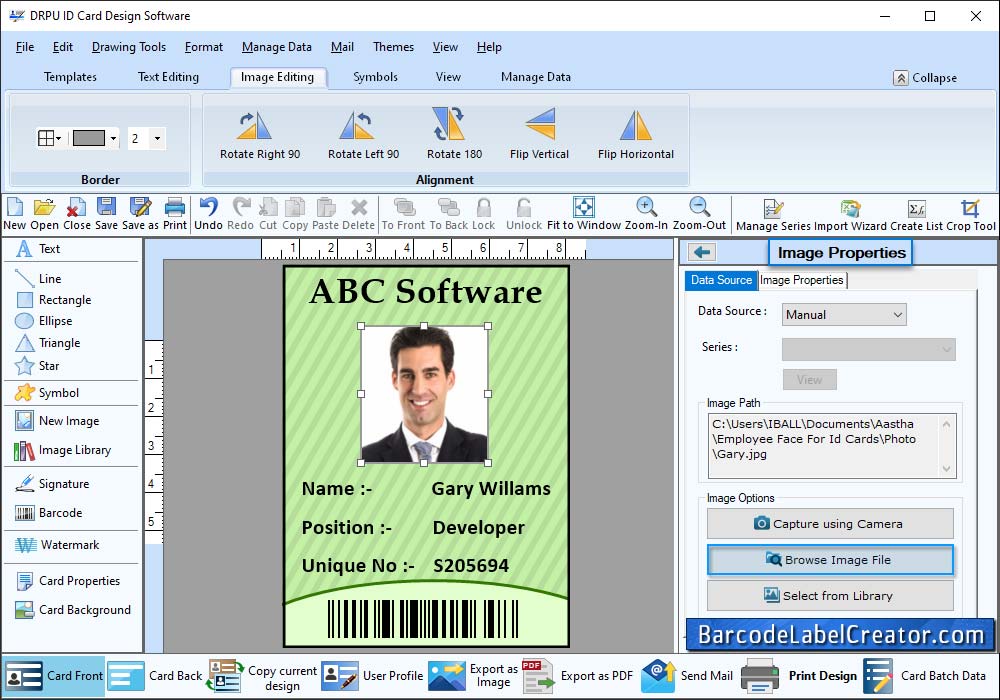Click Browse Image File button

(830, 560)
